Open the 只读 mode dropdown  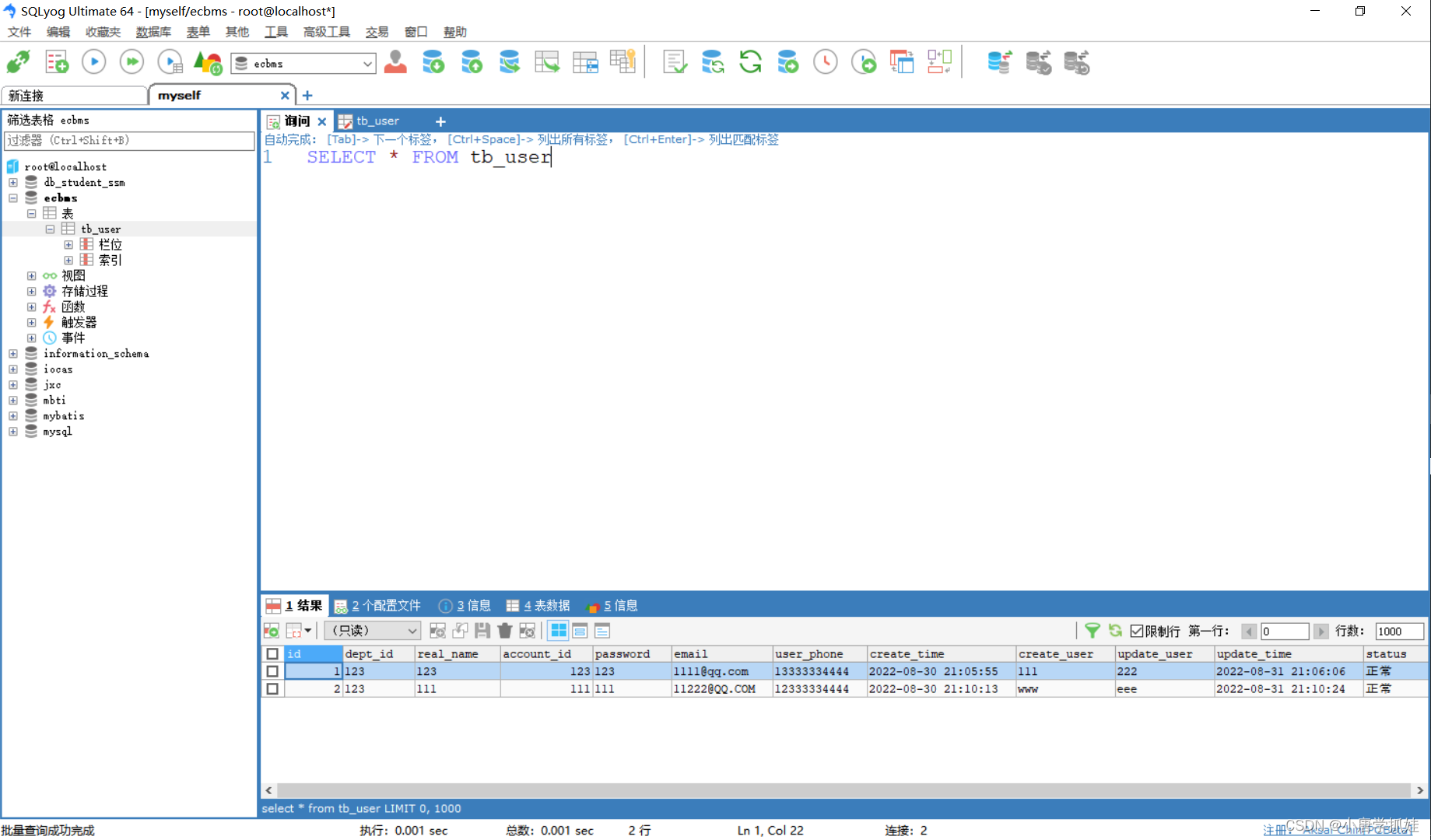[373, 631]
